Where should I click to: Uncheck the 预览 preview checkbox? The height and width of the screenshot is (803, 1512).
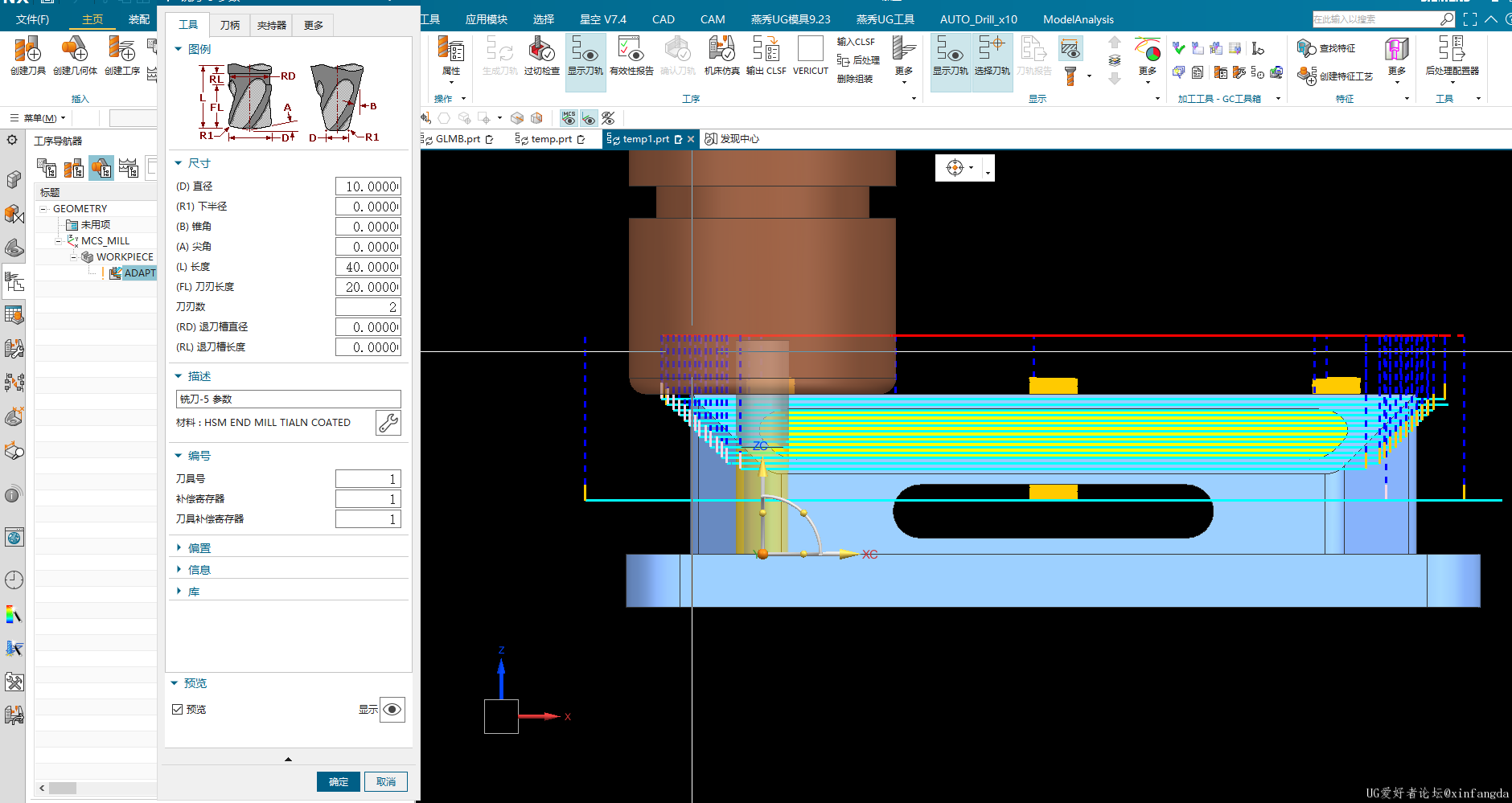[178, 709]
